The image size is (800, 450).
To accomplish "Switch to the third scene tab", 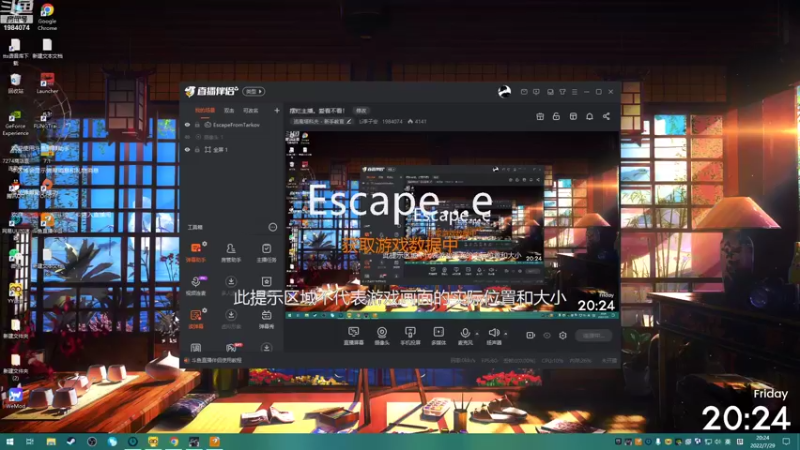I will 251,110.
